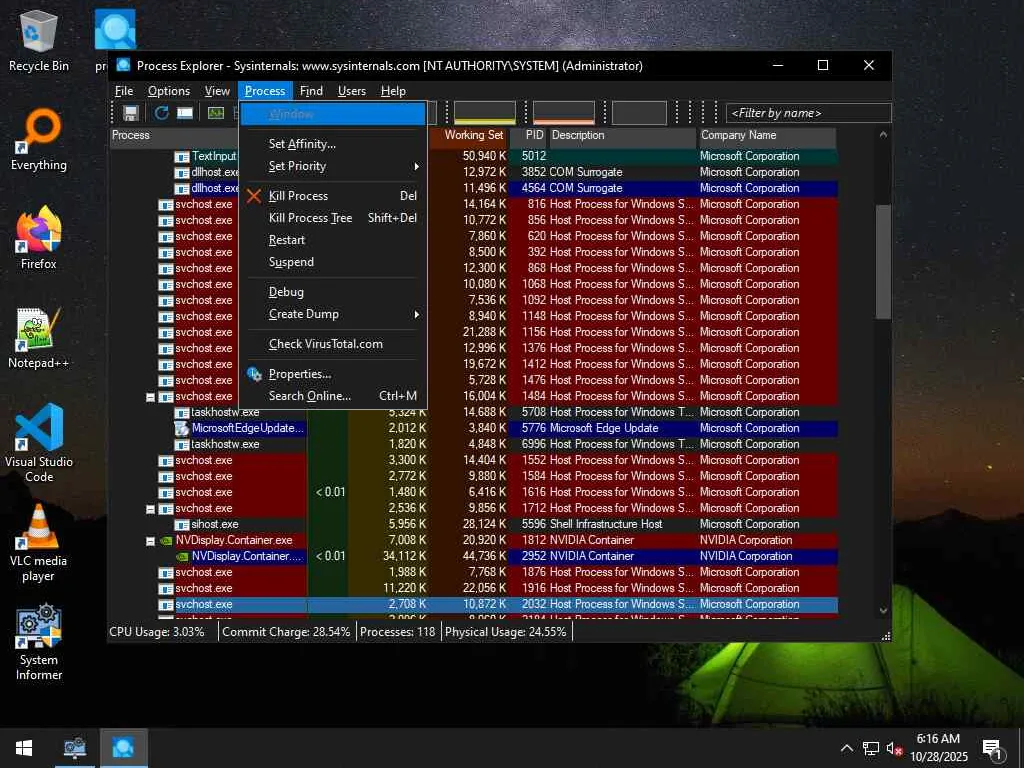This screenshot has height=768, width=1024.
Task: Open the View menu
Action: (217, 91)
